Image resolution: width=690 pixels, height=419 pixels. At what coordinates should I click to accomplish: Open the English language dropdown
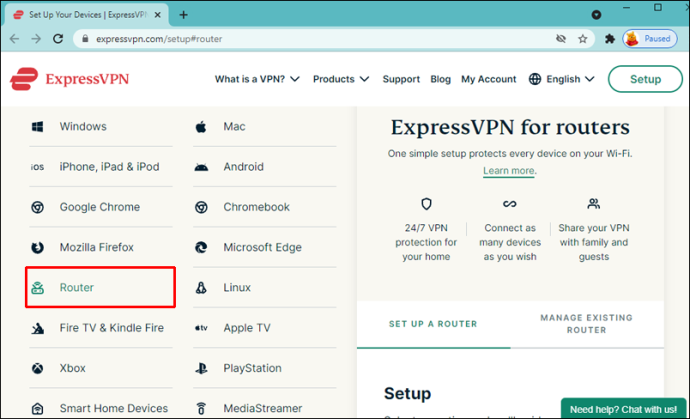tap(570, 79)
